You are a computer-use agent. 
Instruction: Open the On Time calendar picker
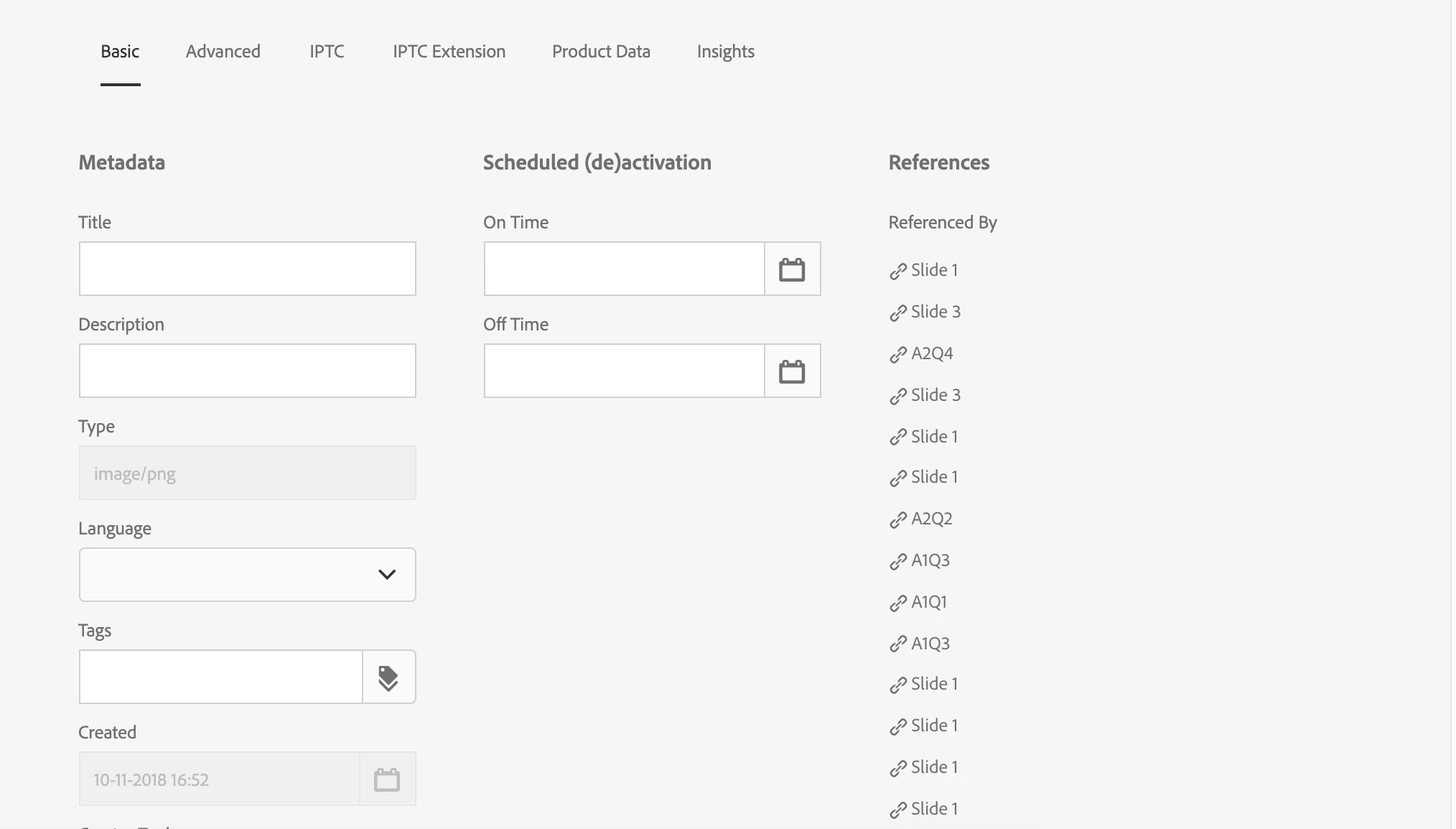coord(792,269)
